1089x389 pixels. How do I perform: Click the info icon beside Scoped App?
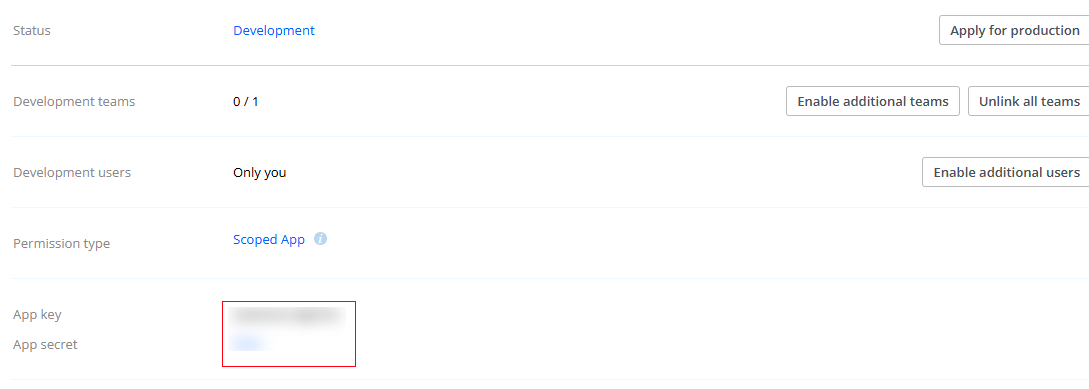(320, 239)
